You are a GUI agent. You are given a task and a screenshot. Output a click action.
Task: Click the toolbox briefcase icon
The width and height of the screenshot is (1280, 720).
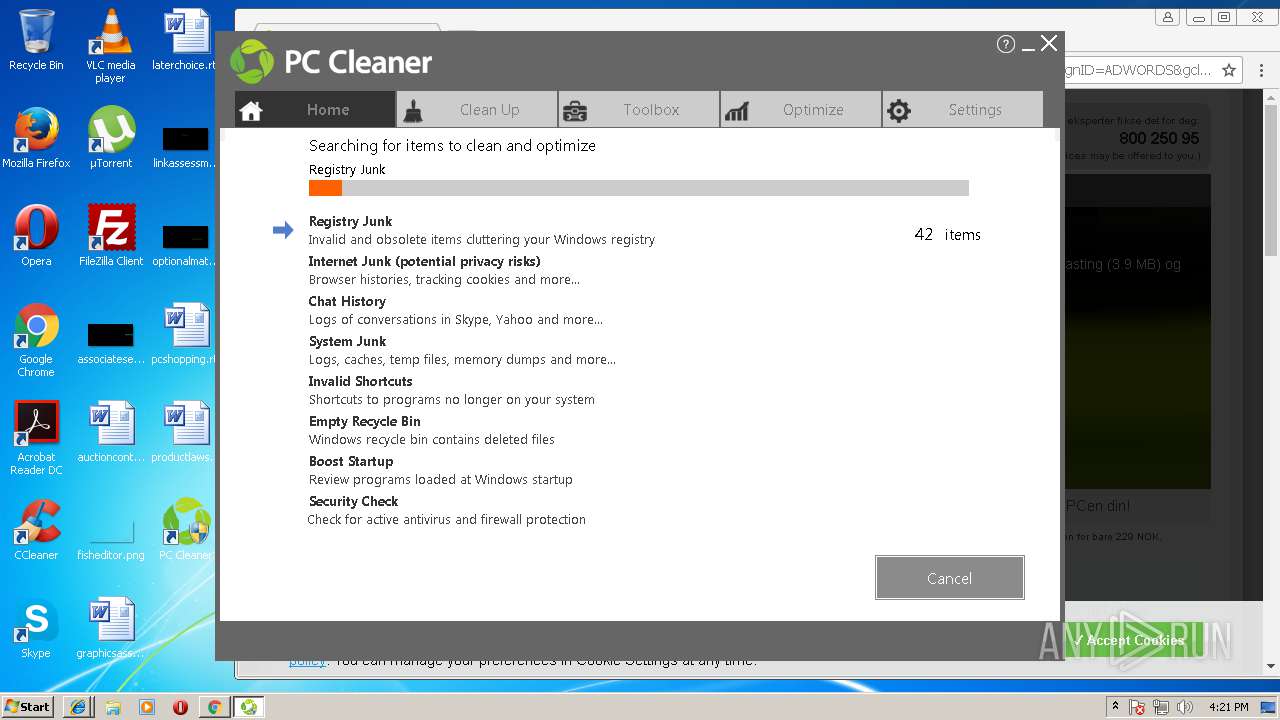click(x=574, y=111)
